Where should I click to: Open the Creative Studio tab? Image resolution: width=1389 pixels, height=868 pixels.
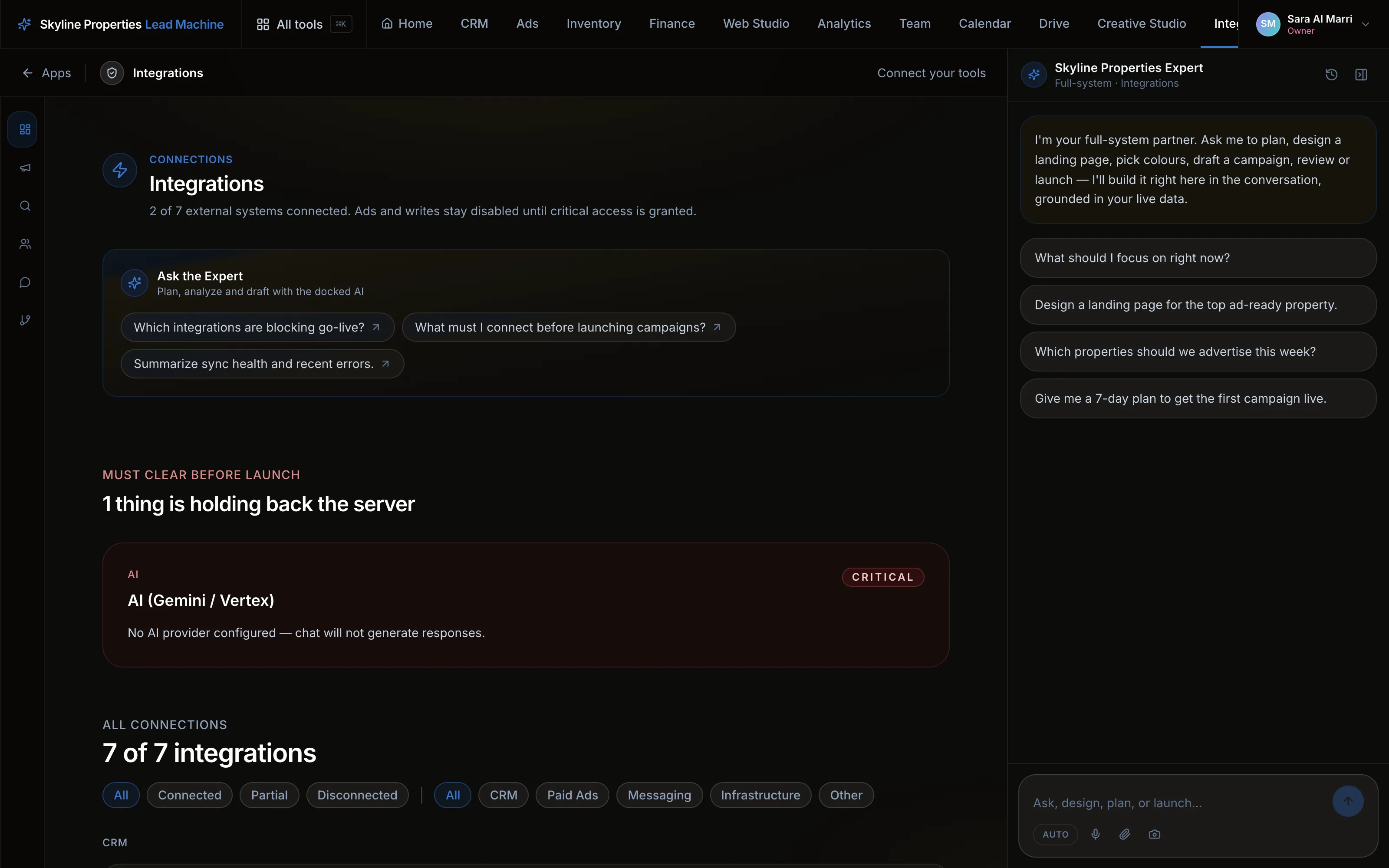pyautogui.click(x=1141, y=23)
